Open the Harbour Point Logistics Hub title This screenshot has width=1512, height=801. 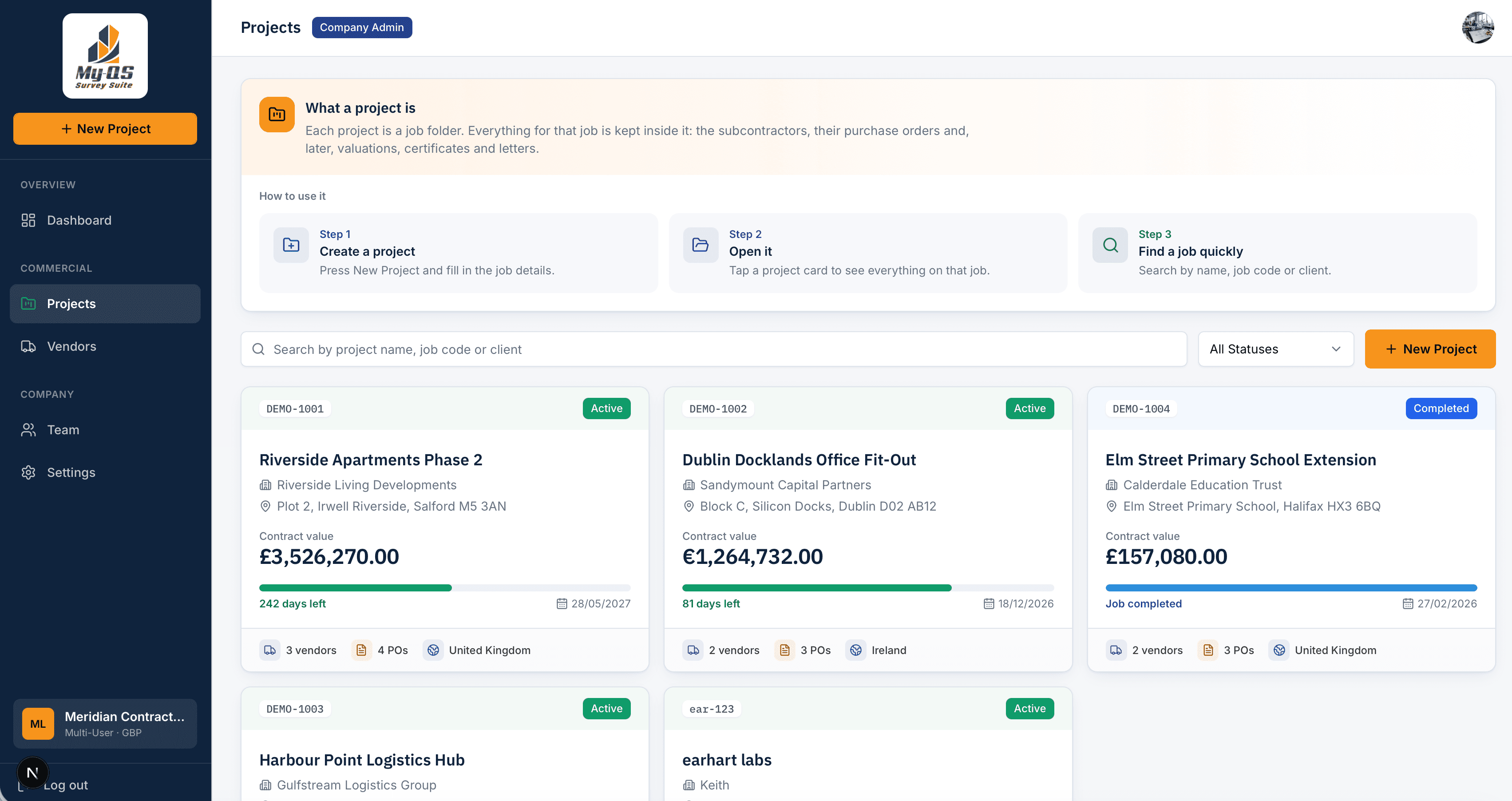click(x=362, y=760)
